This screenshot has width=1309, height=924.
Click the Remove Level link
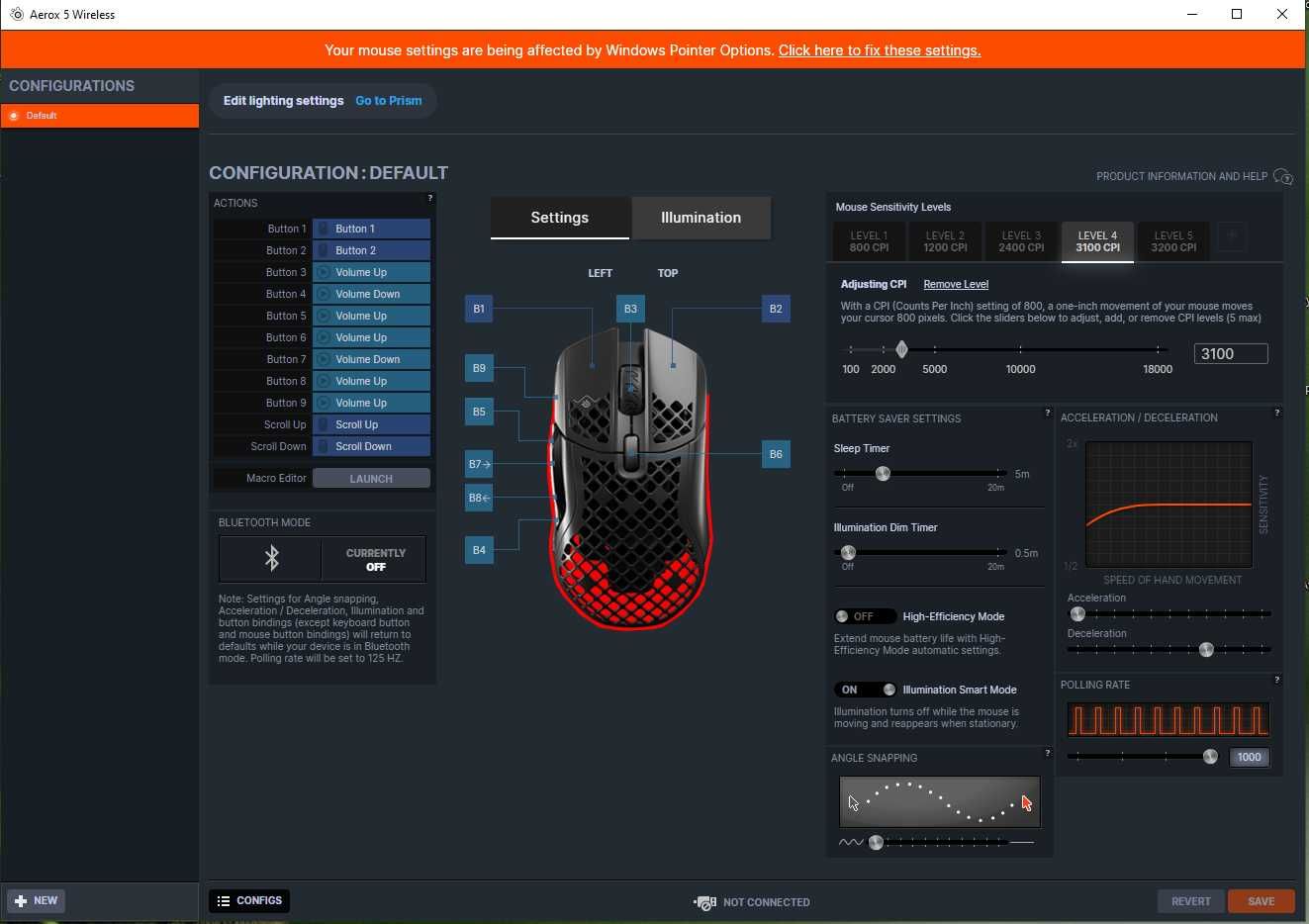(x=956, y=284)
